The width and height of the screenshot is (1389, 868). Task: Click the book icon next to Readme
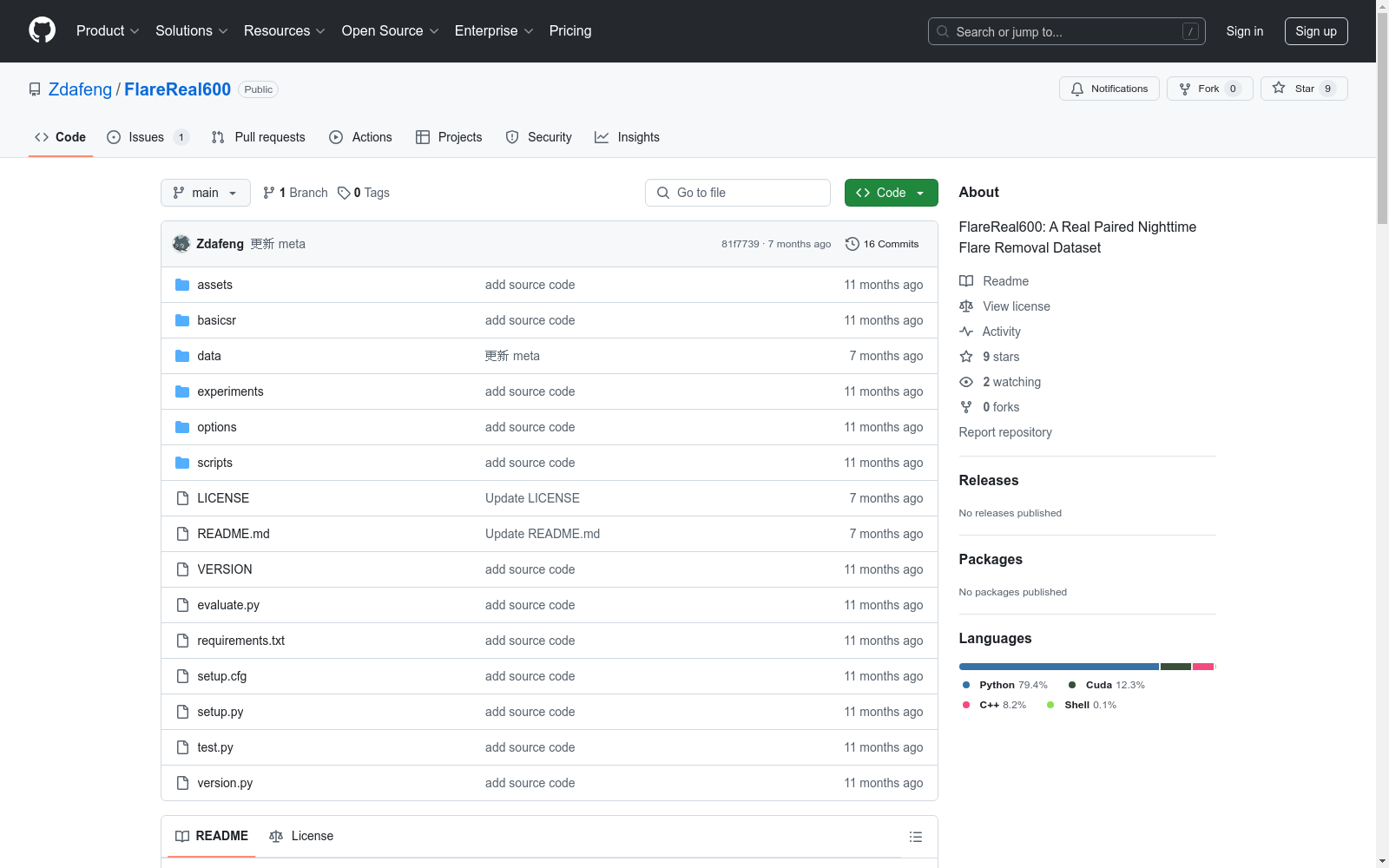(966, 281)
